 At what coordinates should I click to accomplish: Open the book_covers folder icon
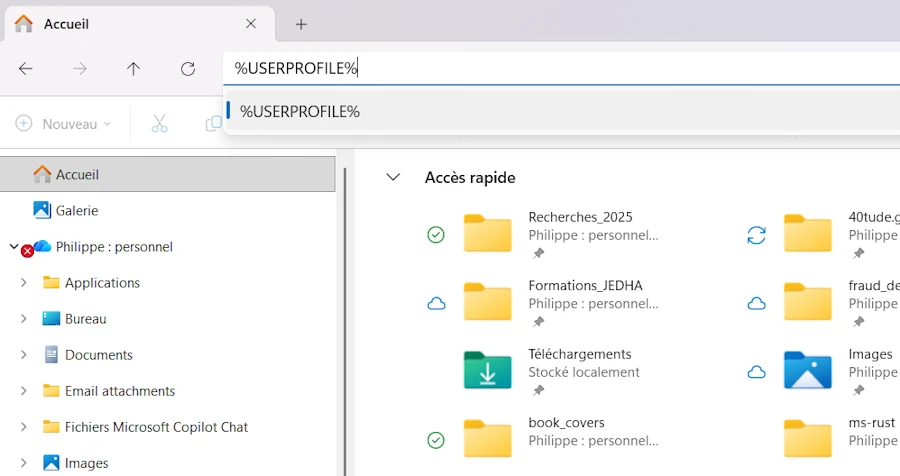pos(487,439)
